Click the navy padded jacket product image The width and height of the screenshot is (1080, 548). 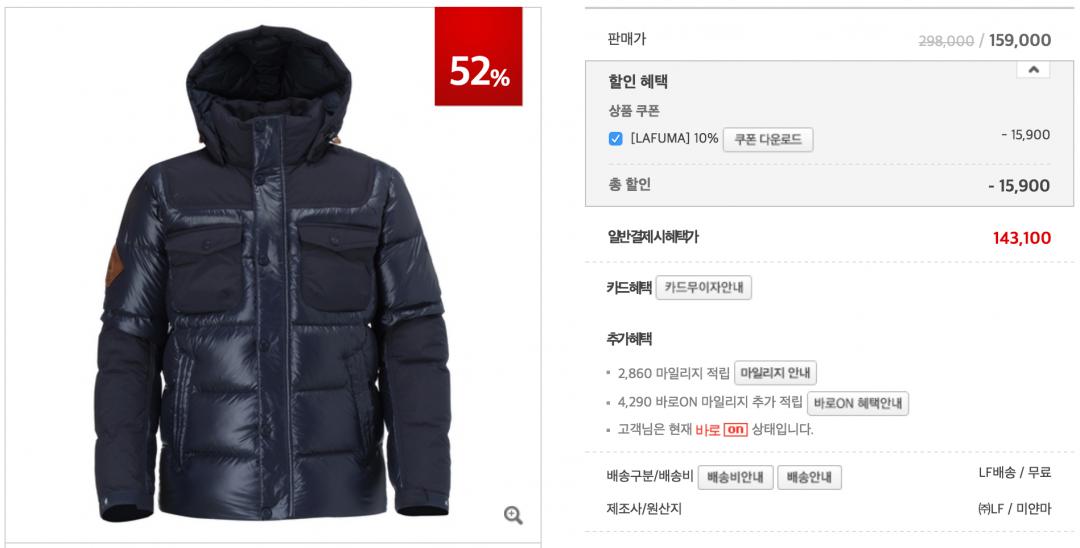[x=272, y=273]
